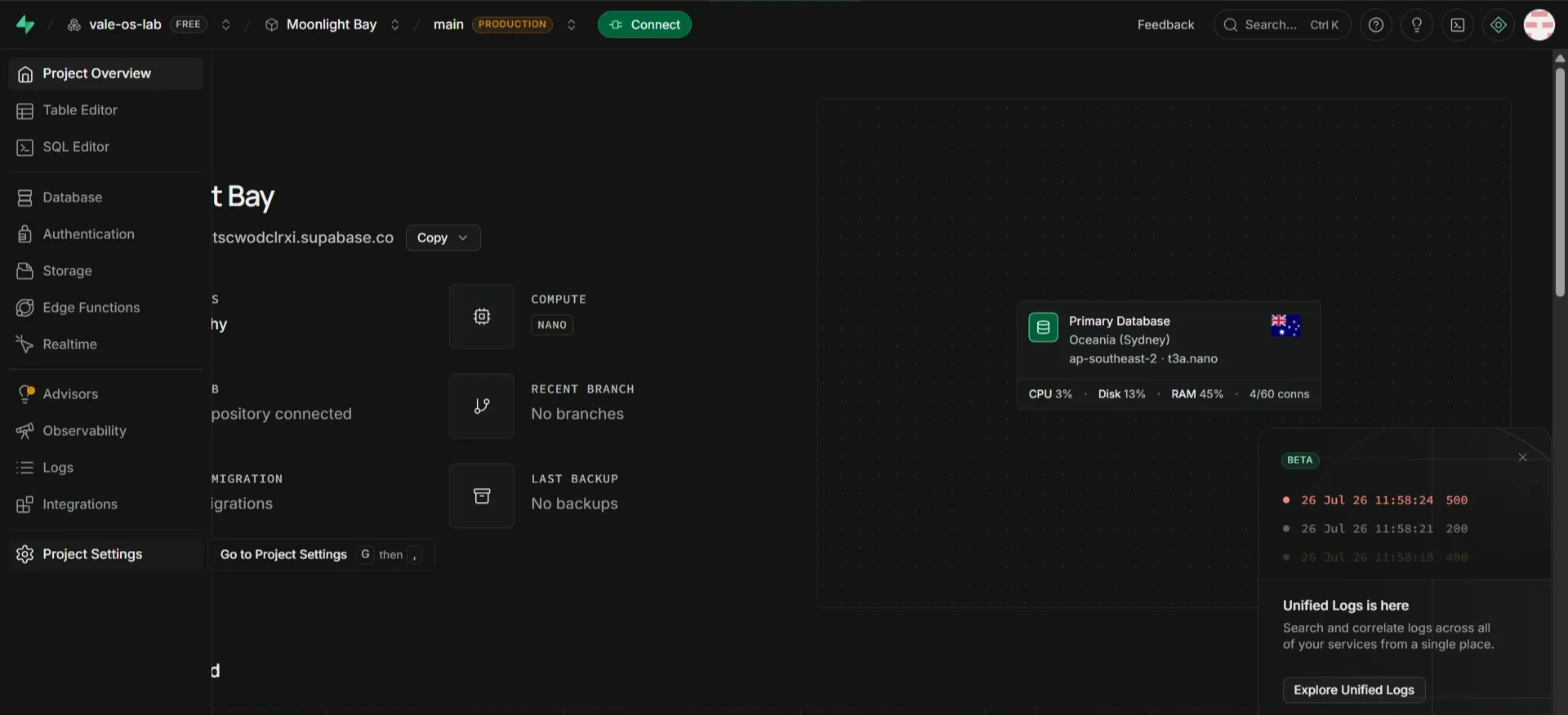The width and height of the screenshot is (1568, 715).
Task: Open Realtime section
Action: point(106,344)
